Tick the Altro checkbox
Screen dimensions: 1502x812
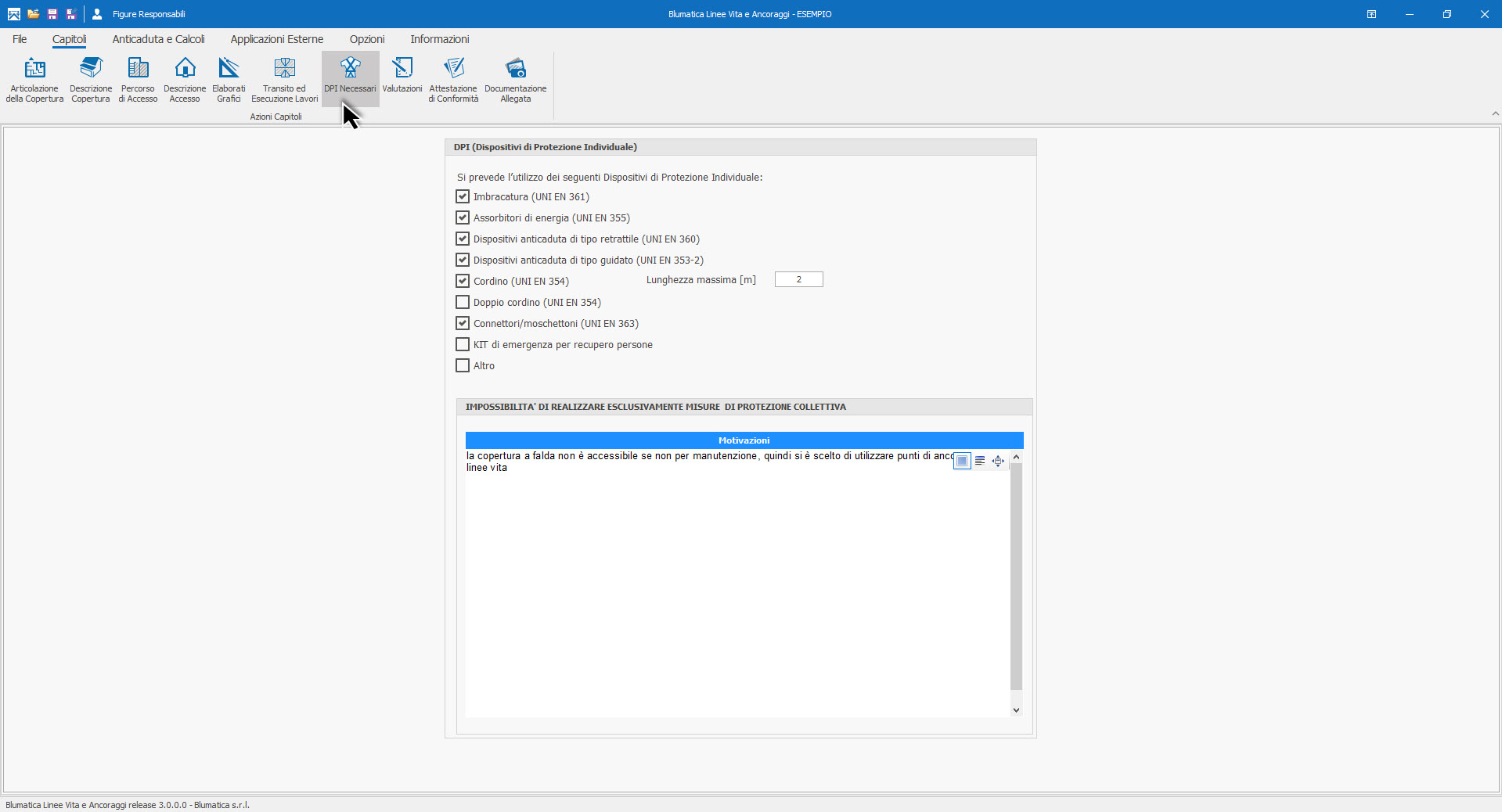click(463, 365)
